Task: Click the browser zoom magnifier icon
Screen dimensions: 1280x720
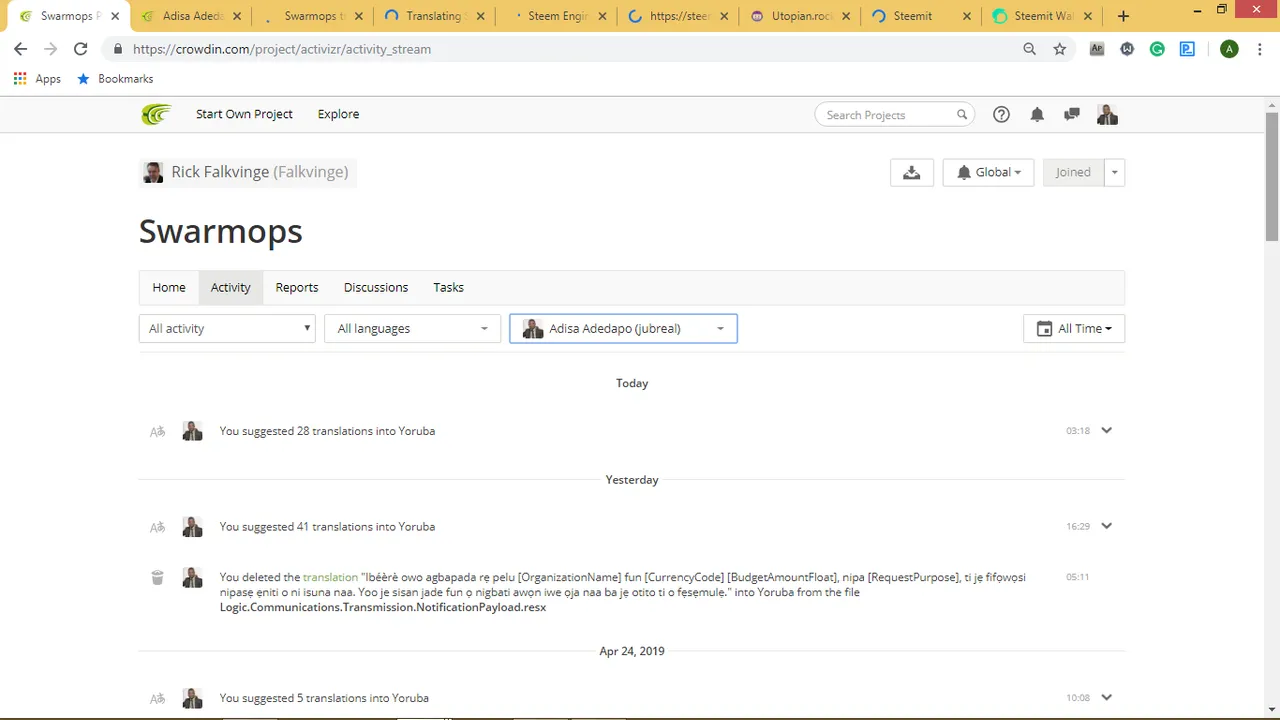Action: [x=1030, y=49]
